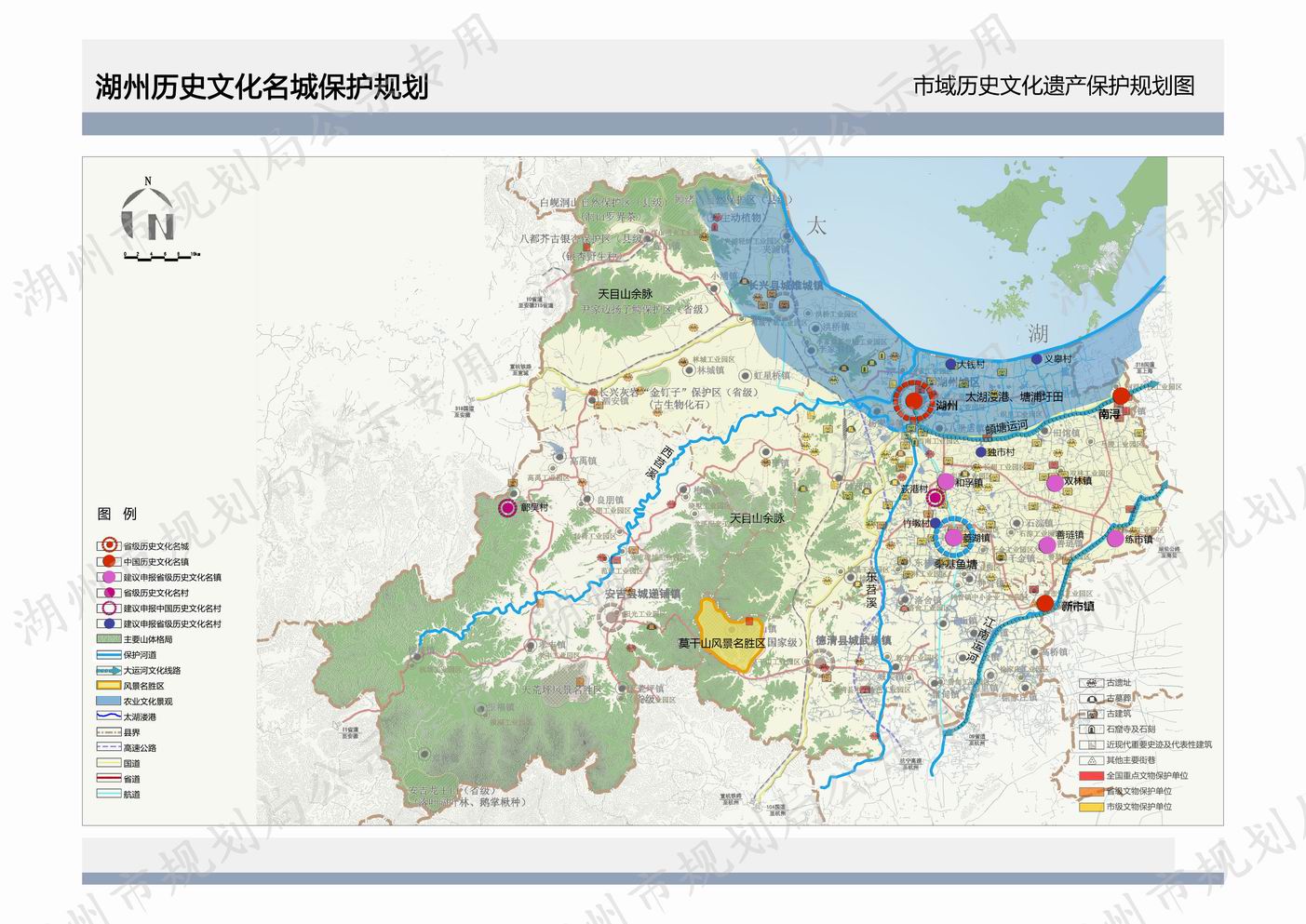
Task: Click the Digang Village (荻港村) ringed marker
Action: 936,499
